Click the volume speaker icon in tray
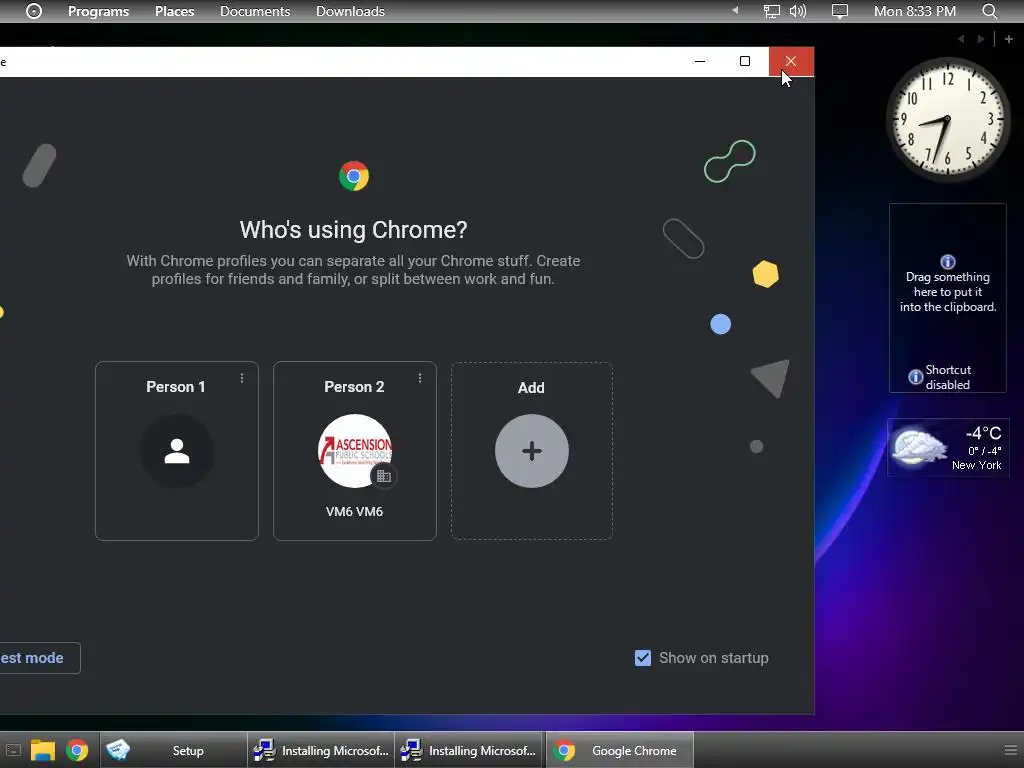The height and width of the screenshot is (768, 1024). 798,11
